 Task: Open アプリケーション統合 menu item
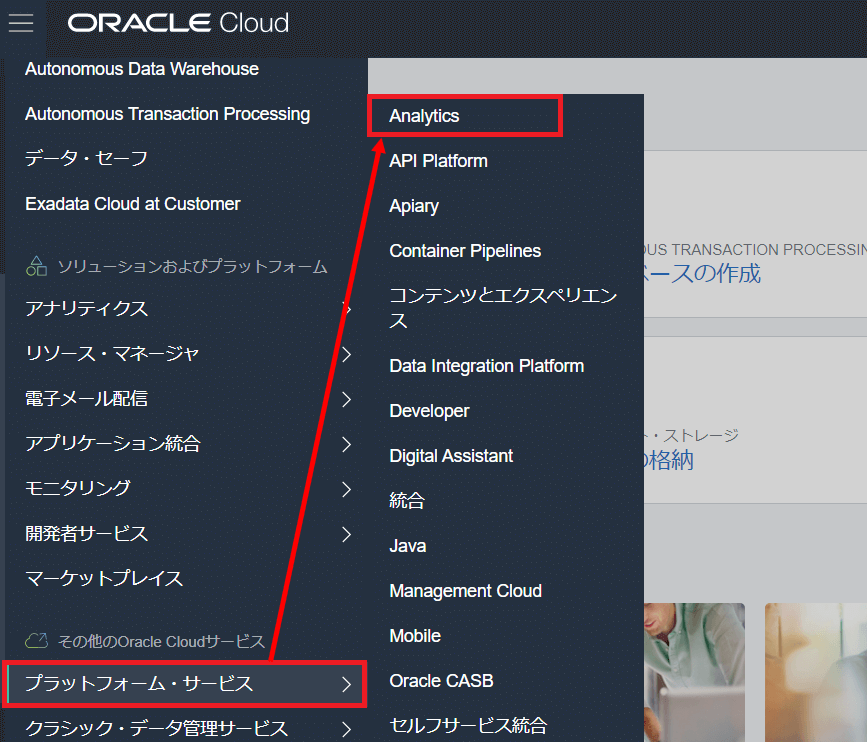click(113, 444)
